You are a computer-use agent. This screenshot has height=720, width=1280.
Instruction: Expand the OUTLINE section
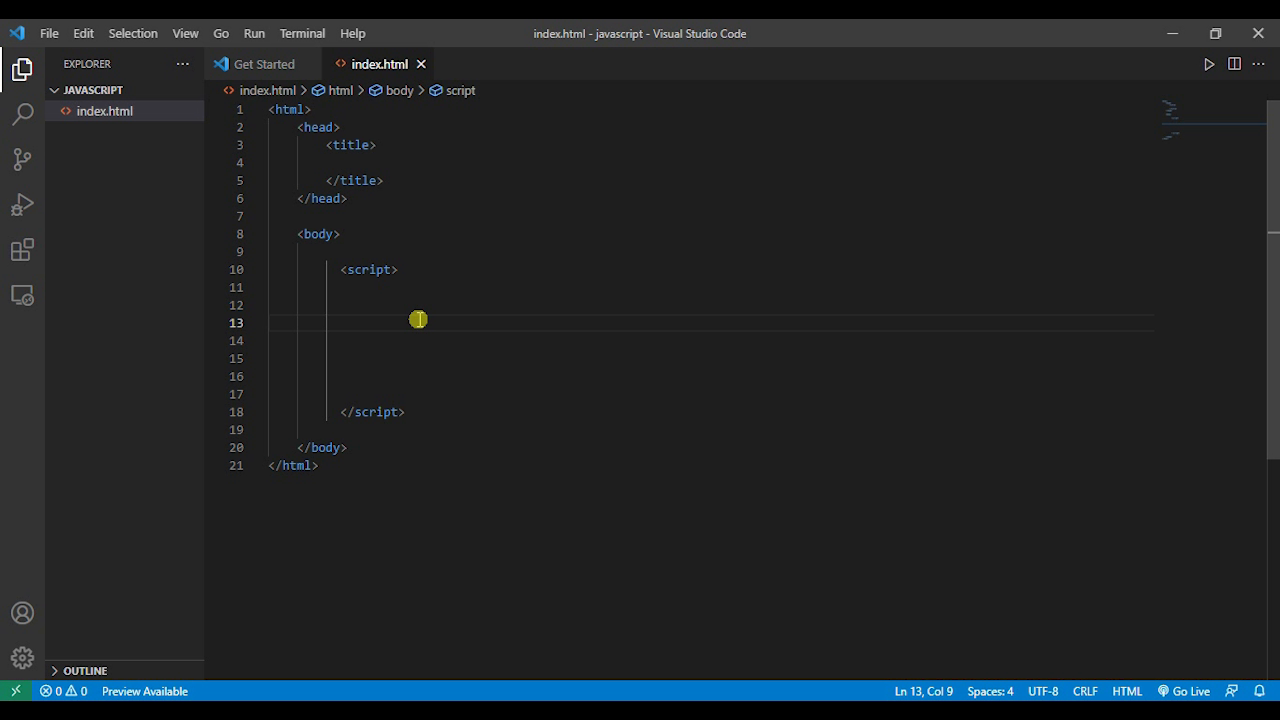85,671
